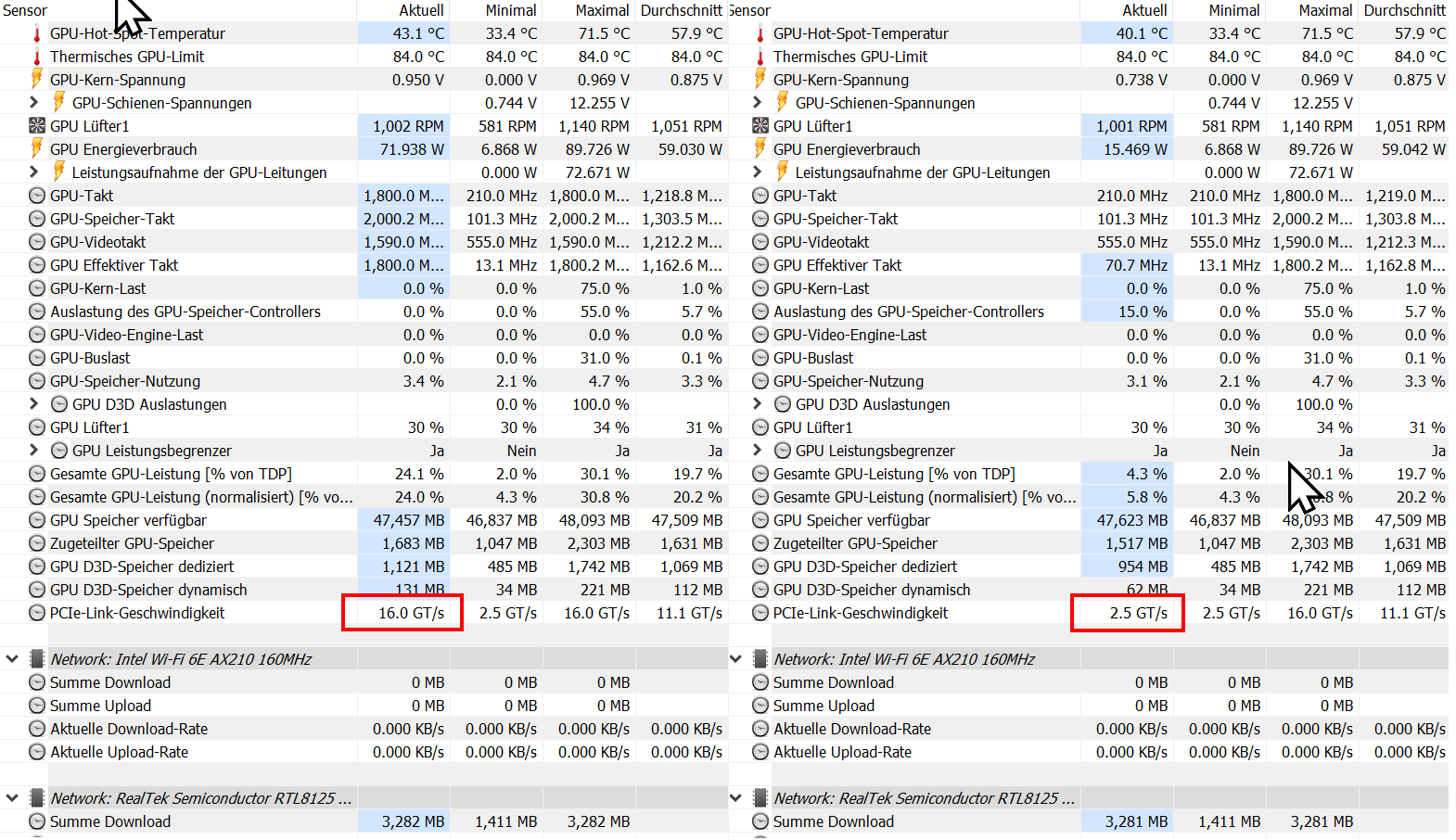The width and height of the screenshot is (1456, 840).
Task: Select the '15.0 %' memory controller load value
Action: coord(1143,312)
